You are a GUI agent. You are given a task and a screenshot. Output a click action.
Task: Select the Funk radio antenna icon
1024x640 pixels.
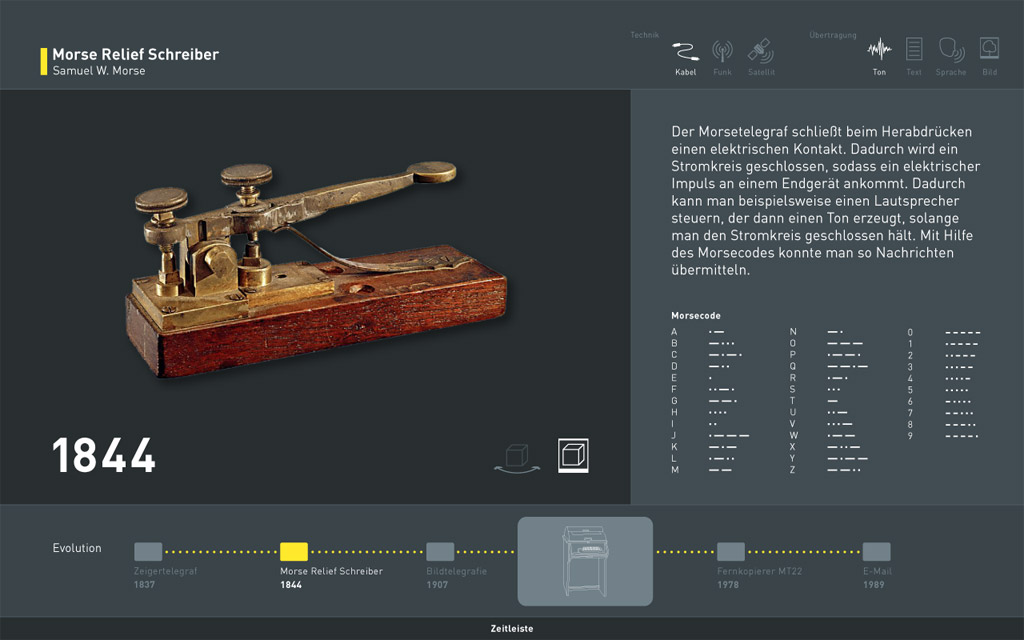(722, 51)
